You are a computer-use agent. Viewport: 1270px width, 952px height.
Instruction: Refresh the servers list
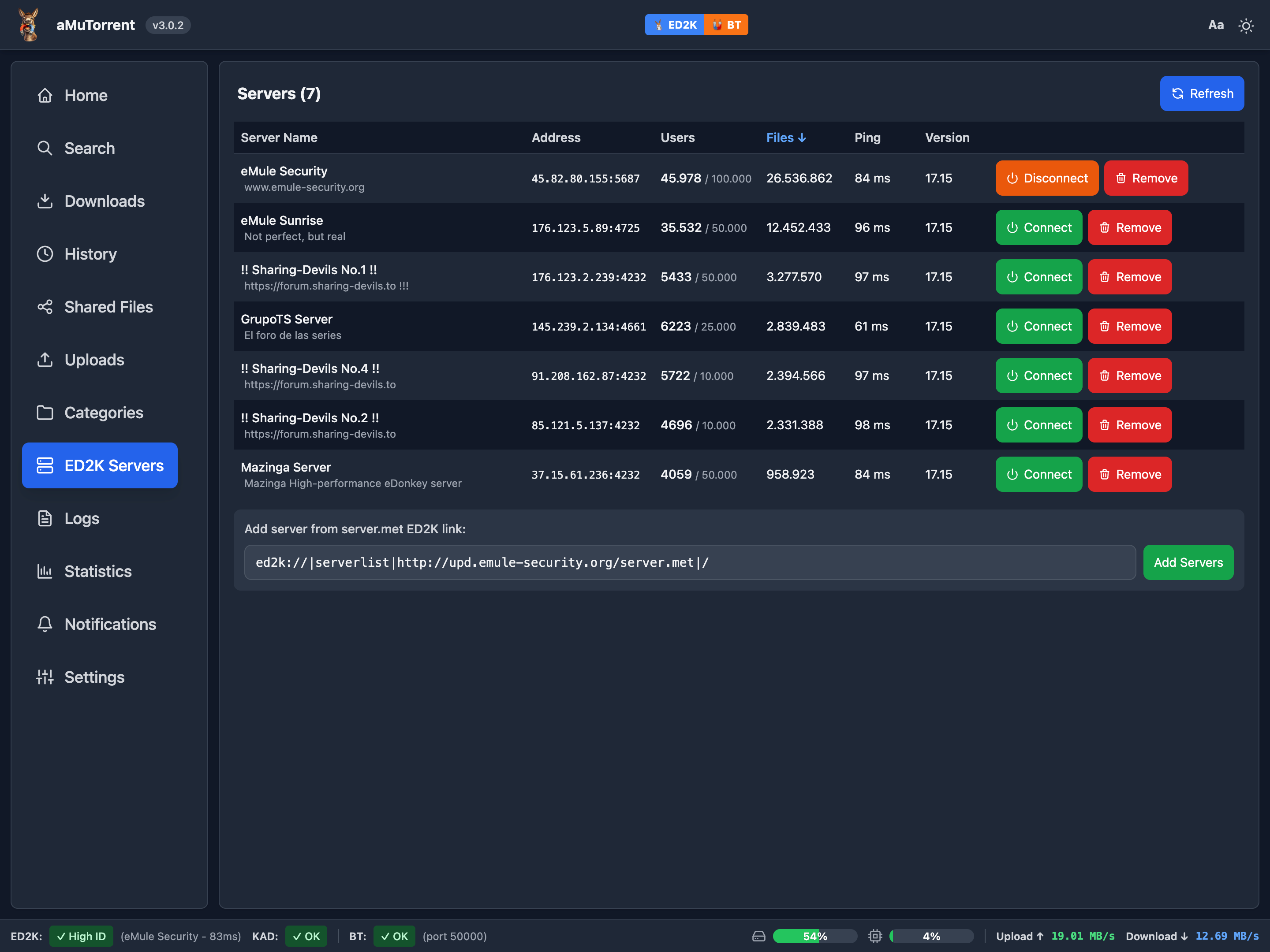(1202, 93)
